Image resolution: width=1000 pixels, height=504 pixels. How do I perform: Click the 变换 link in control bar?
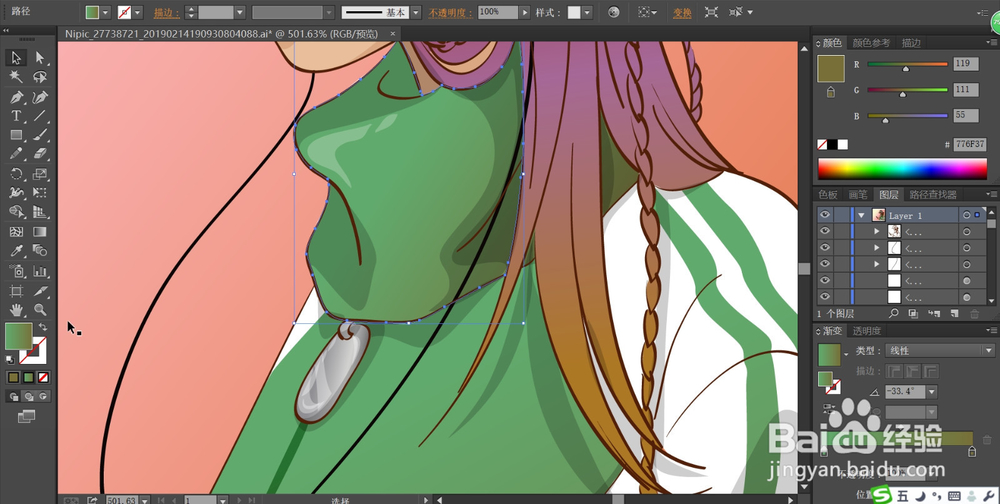click(682, 13)
